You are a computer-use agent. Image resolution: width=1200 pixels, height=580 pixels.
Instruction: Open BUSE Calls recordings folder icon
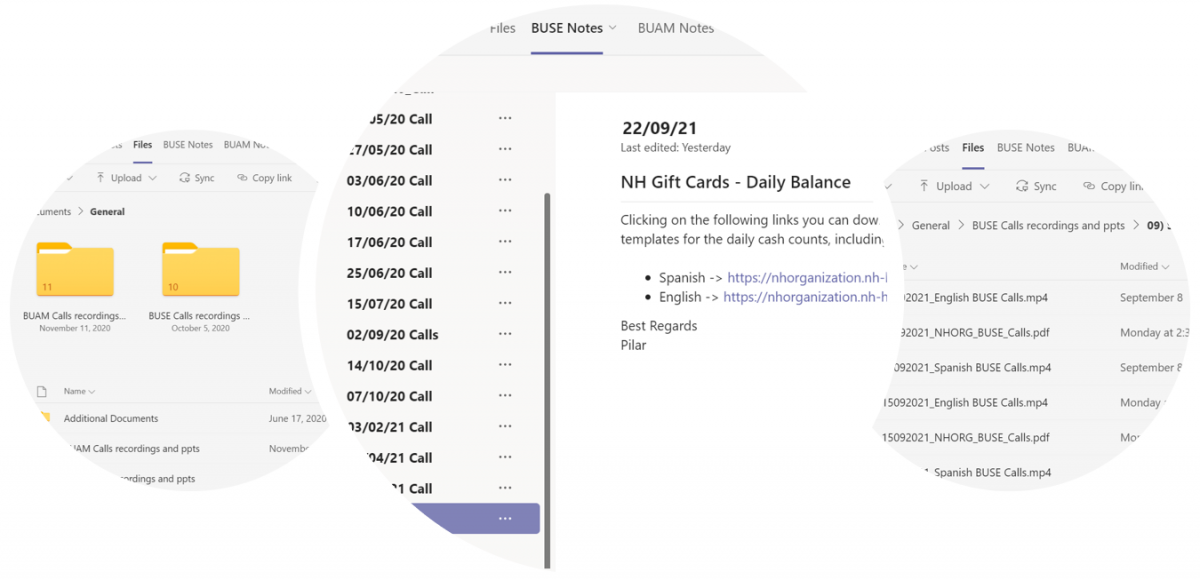point(201,270)
